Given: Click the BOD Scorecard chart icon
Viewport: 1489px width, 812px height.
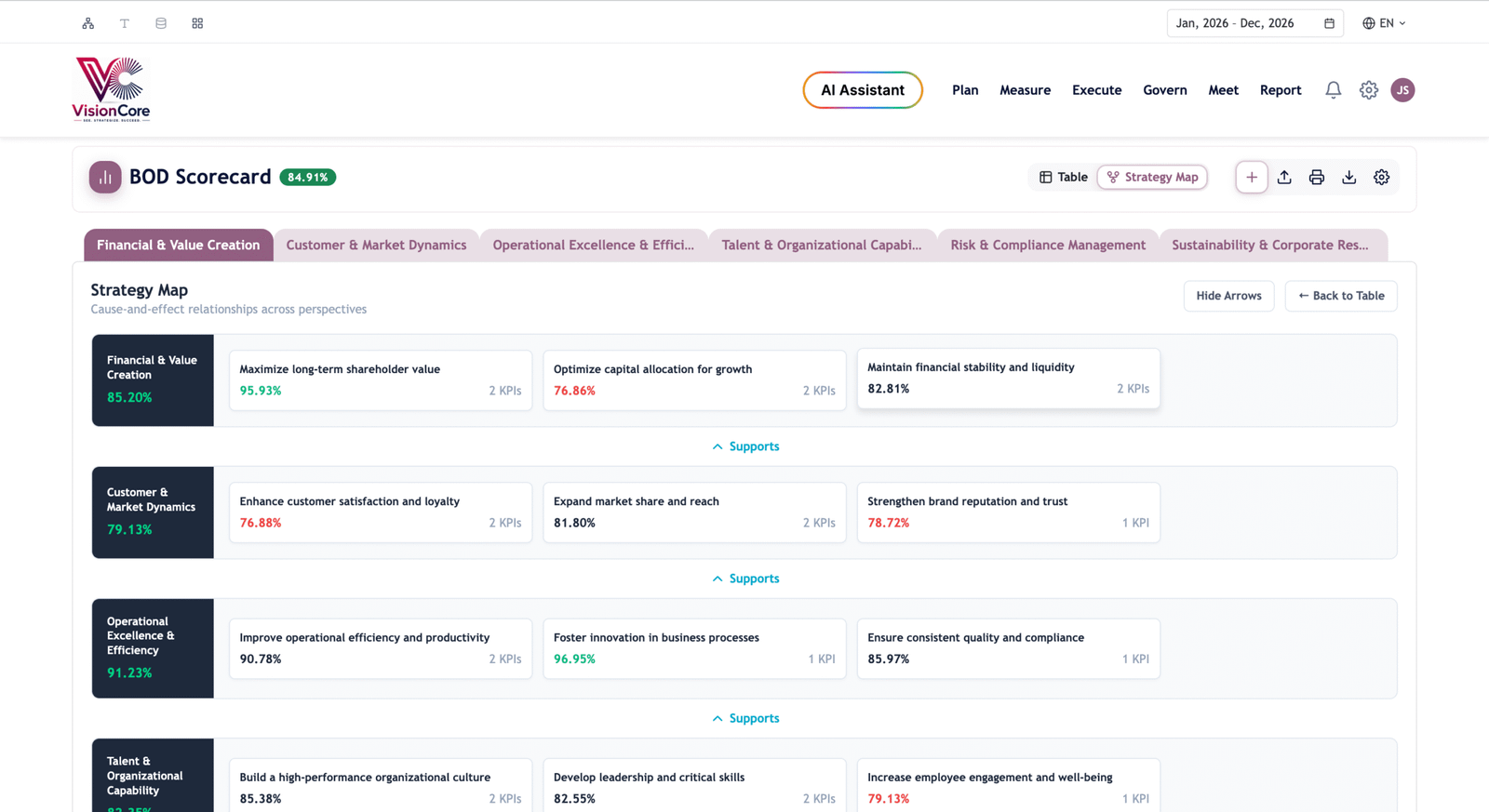Looking at the screenshot, I should tap(105, 177).
